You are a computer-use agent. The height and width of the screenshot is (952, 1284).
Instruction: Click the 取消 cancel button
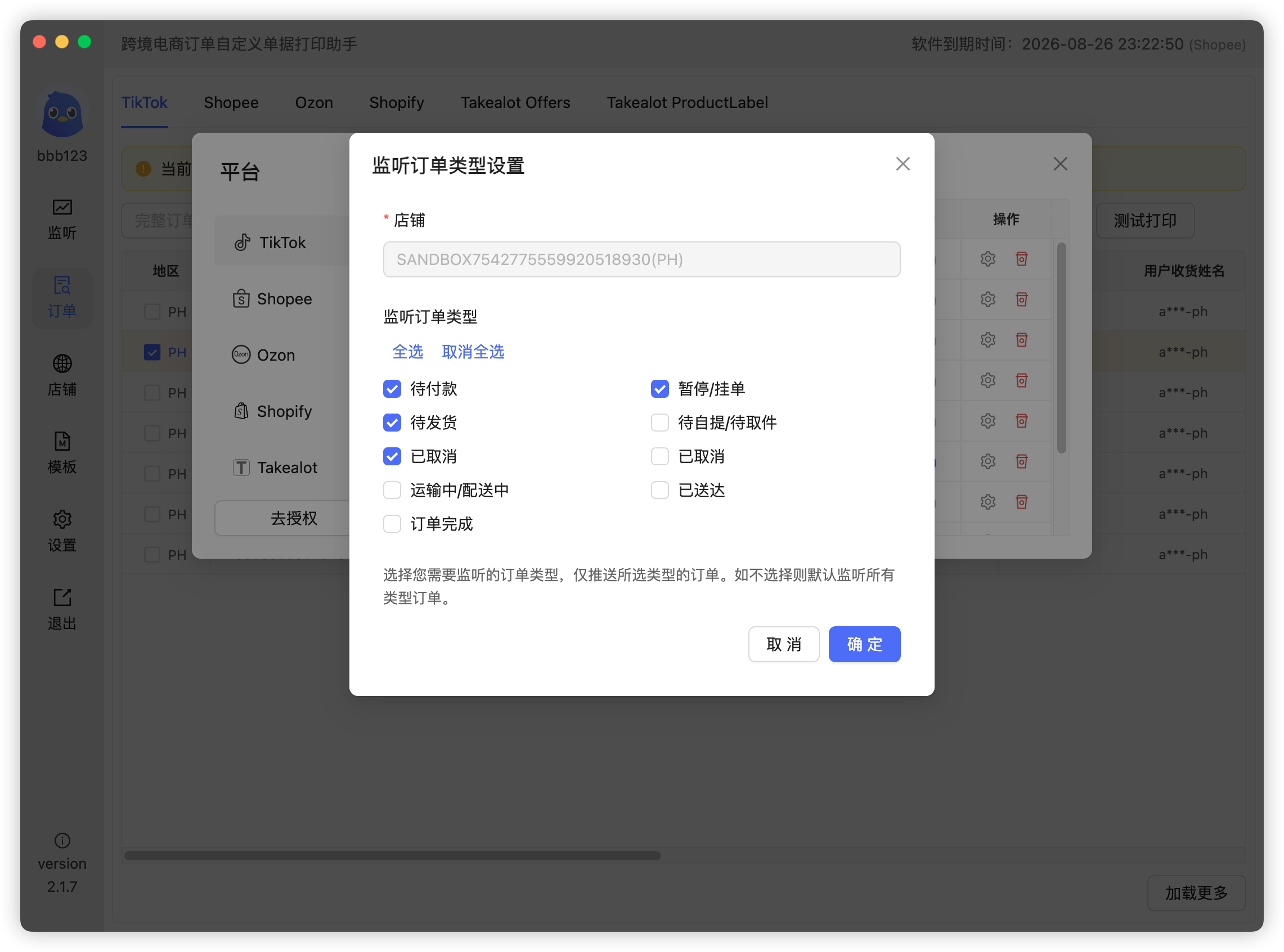pos(784,644)
